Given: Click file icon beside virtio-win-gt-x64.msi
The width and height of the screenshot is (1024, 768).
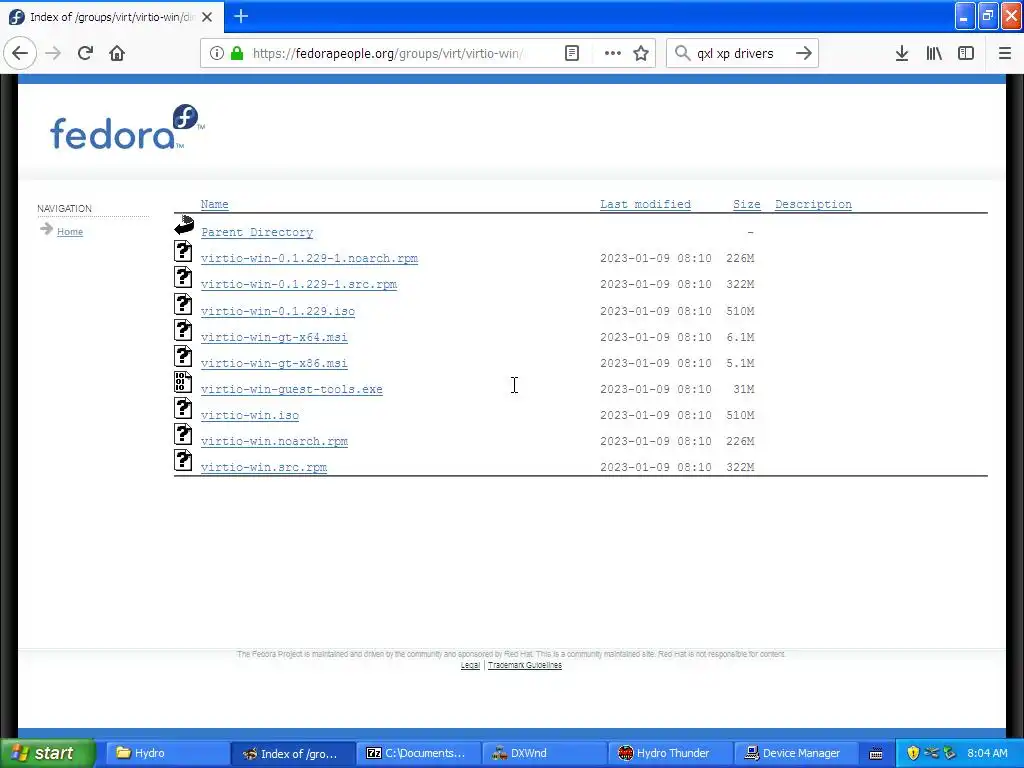Looking at the screenshot, I should pyautogui.click(x=183, y=330).
